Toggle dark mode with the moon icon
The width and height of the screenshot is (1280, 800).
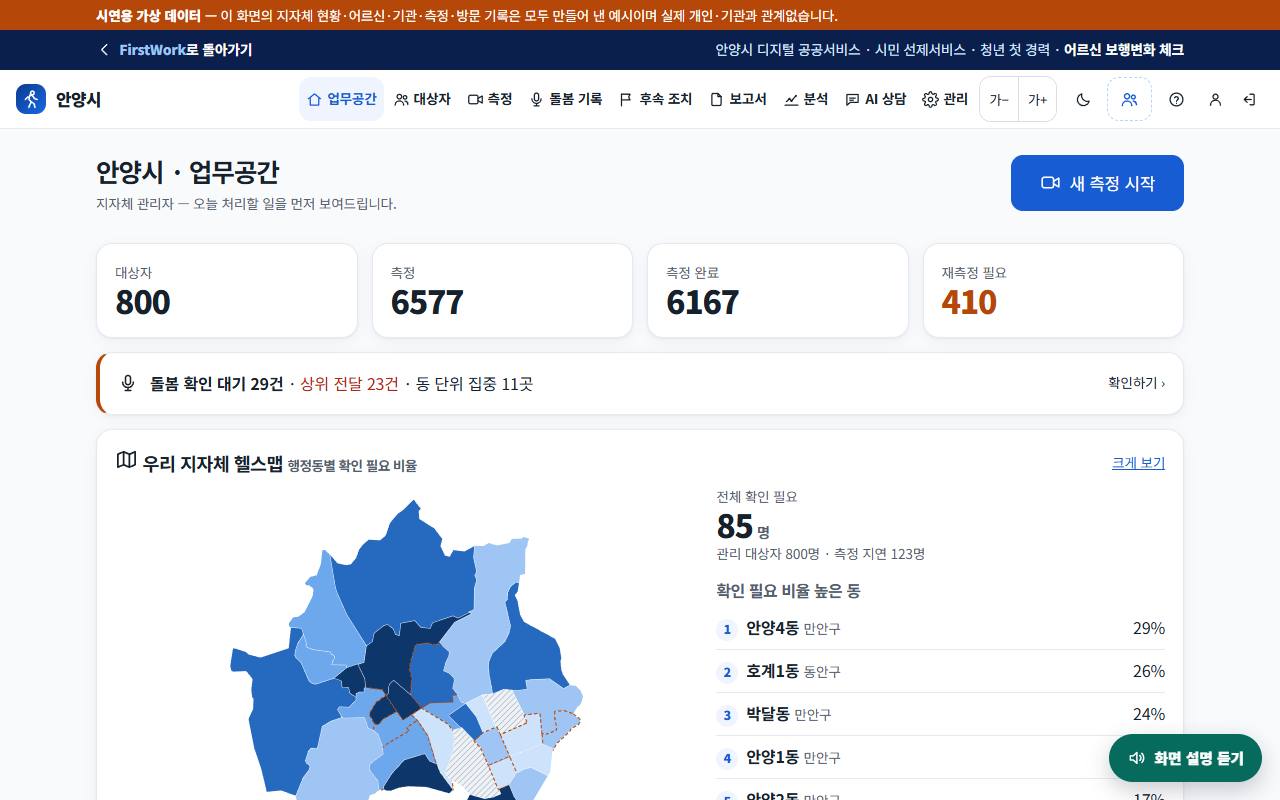click(x=1083, y=99)
